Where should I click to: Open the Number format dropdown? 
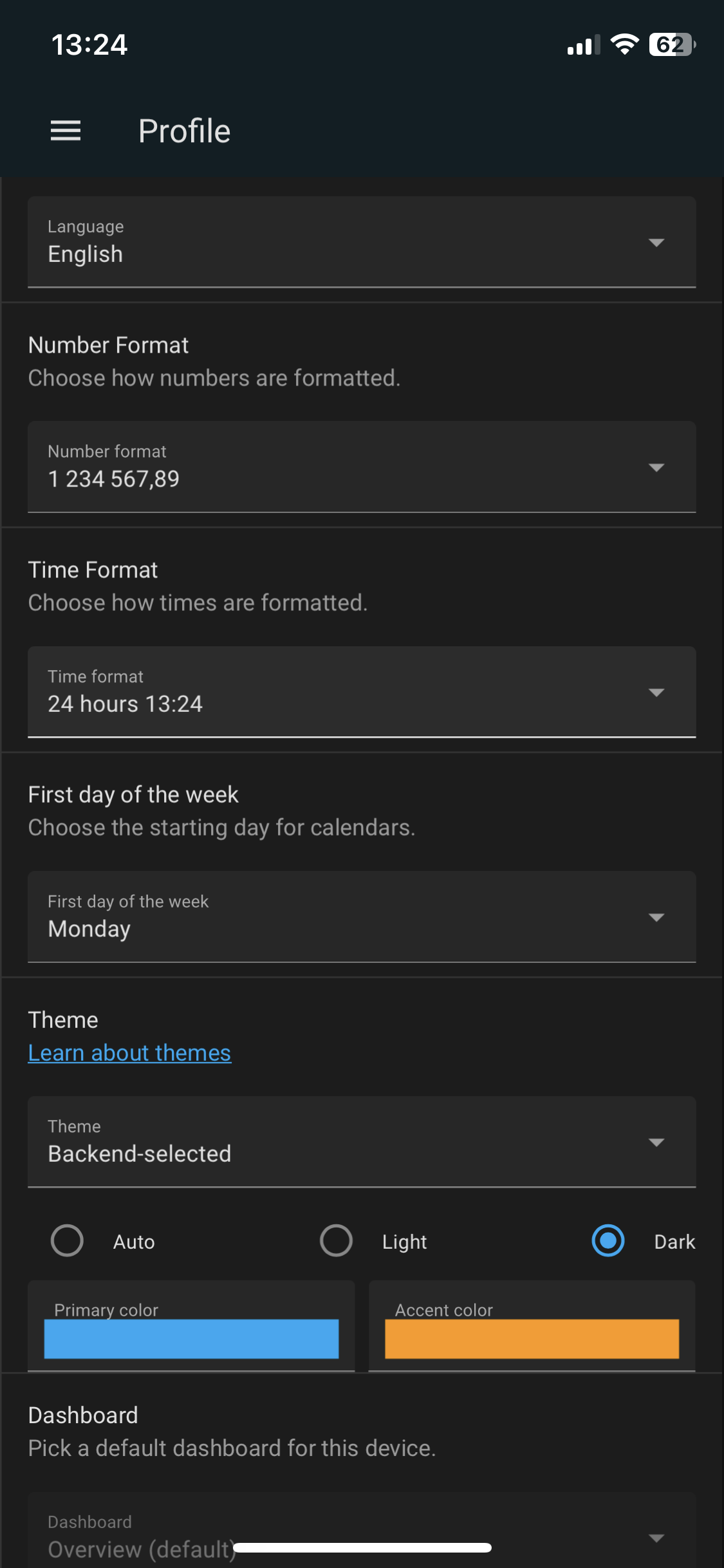point(362,467)
